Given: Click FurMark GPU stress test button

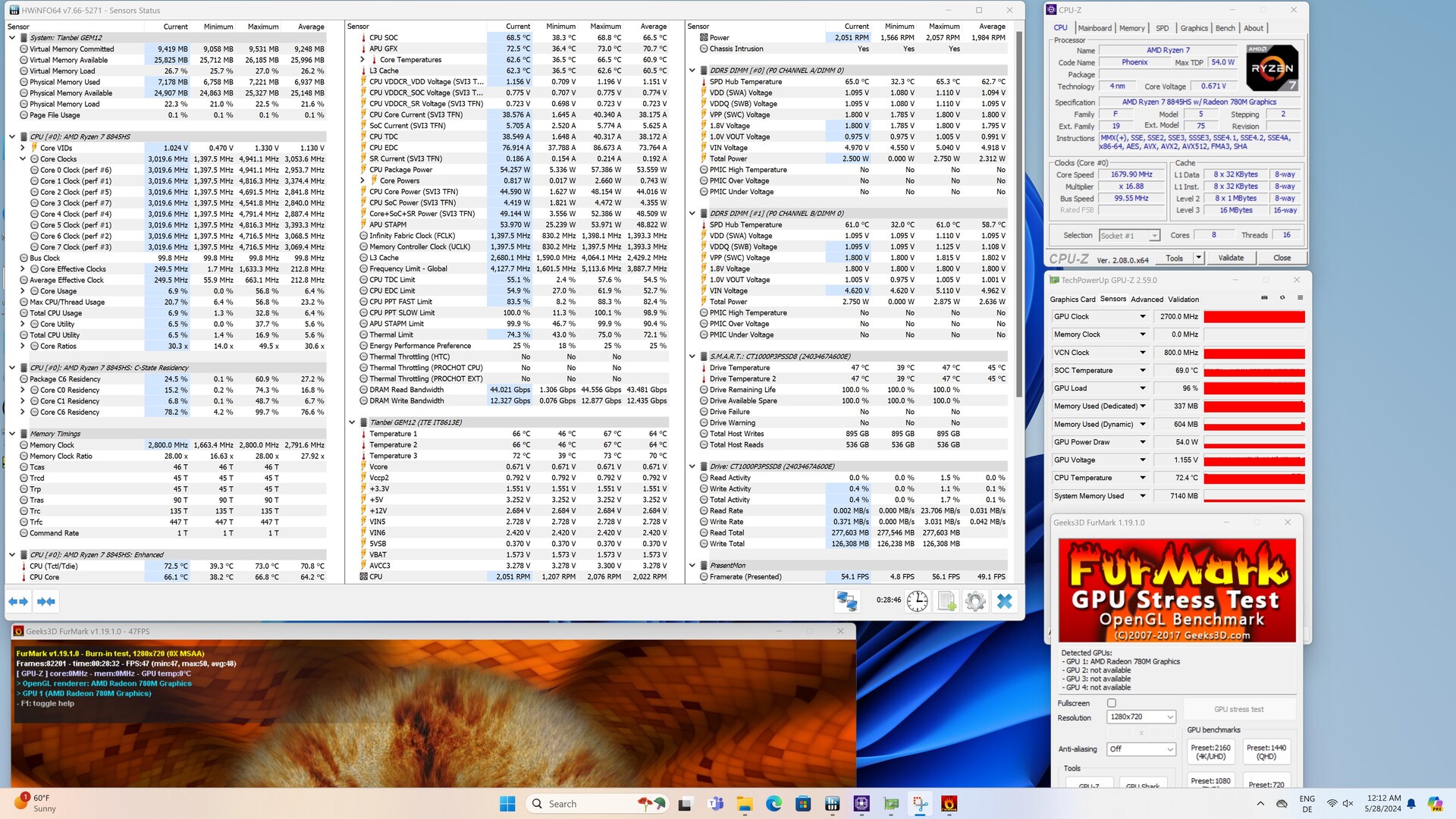Looking at the screenshot, I should tap(1238, 709).
